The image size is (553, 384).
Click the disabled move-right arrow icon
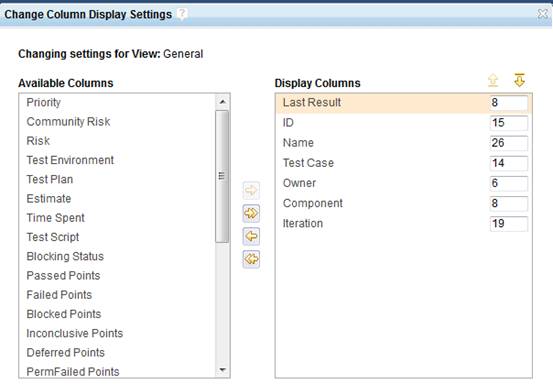pos(251,190)
